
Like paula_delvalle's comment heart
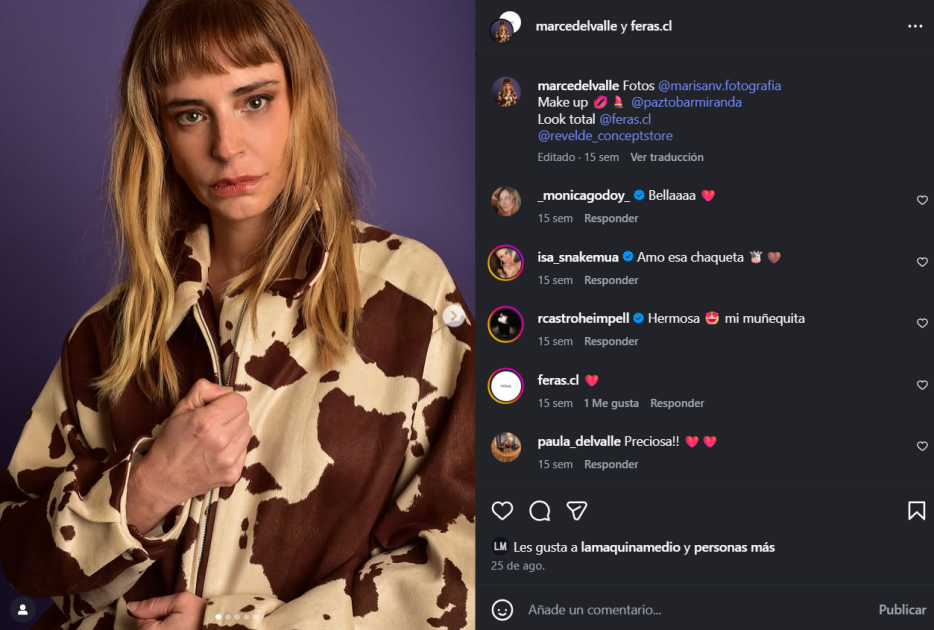coord(922,446)
